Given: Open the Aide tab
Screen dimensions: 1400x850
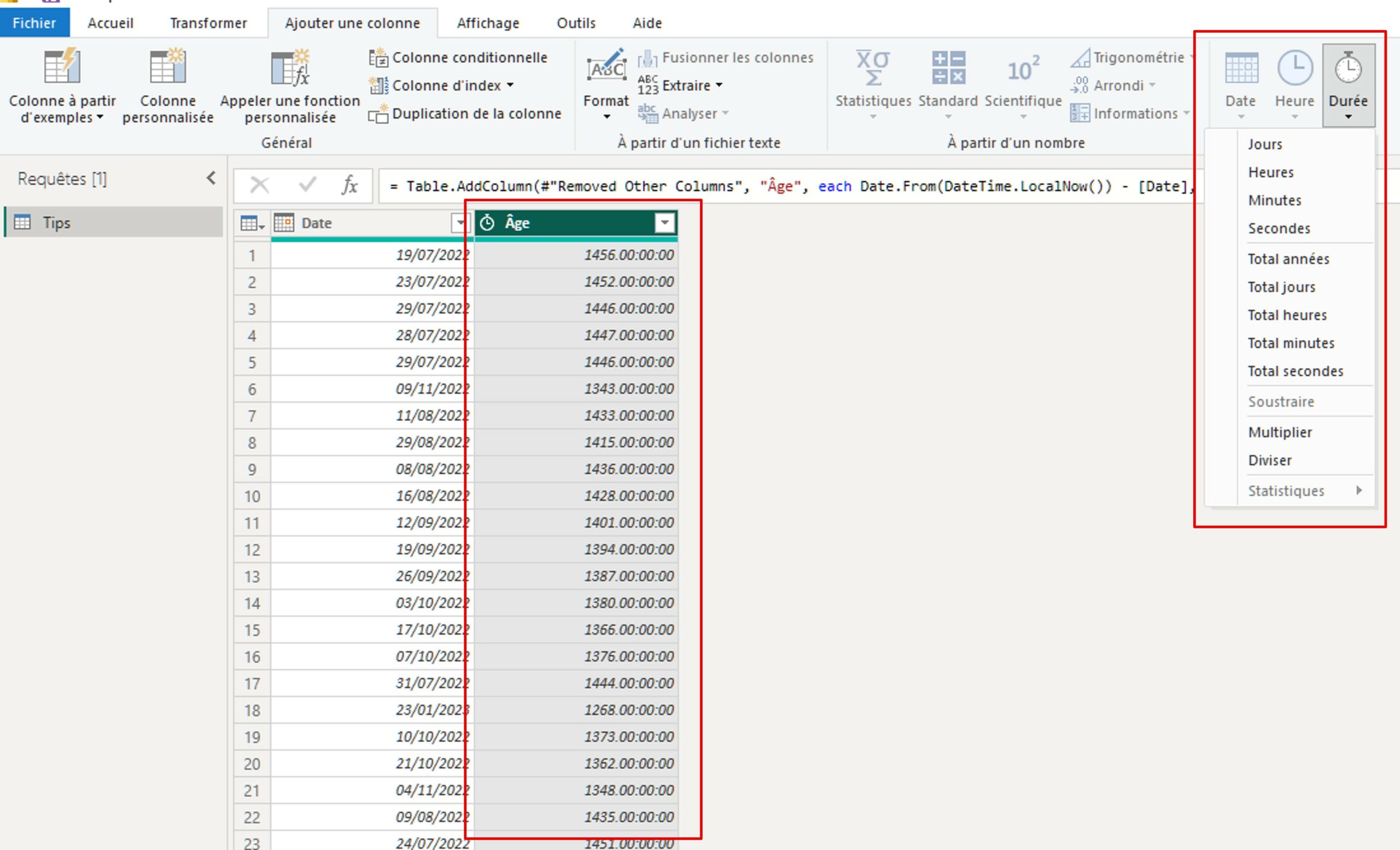Looking at the screenshot, I should 647,23.
